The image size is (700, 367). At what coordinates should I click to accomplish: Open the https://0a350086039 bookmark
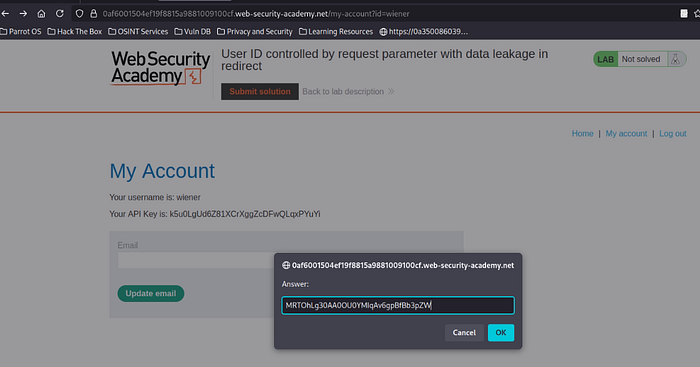[x=423, y=32]
